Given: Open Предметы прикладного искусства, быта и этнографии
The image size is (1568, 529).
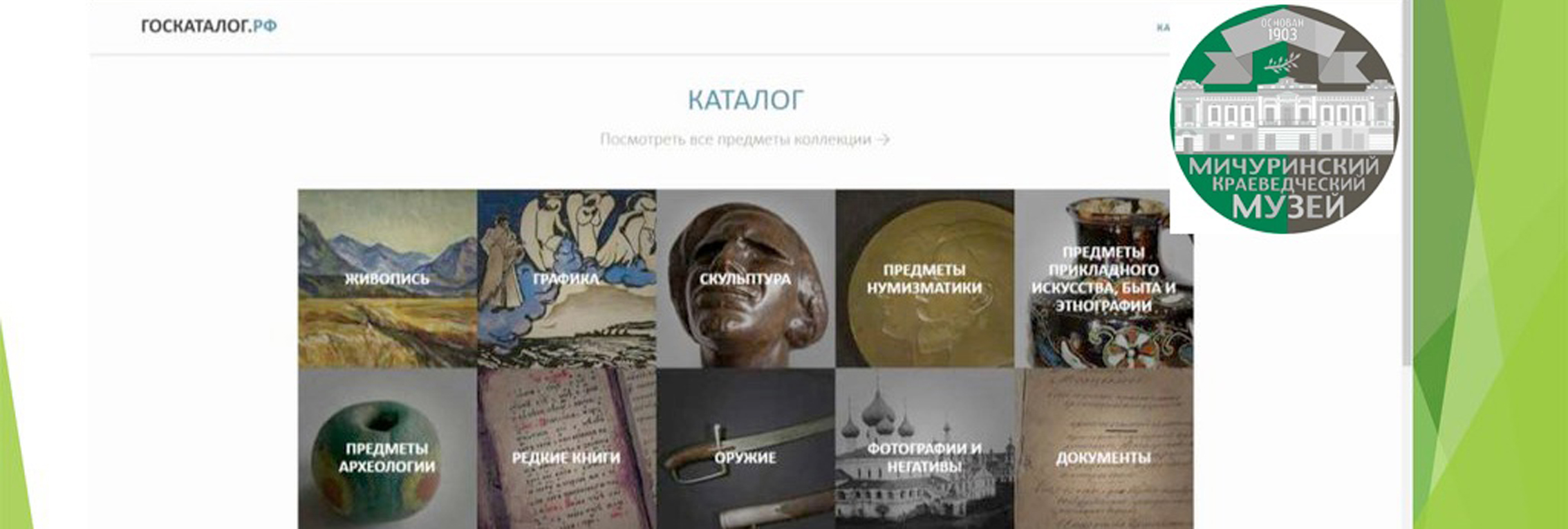Looking at the screenshot, I should pos(1103,279).
